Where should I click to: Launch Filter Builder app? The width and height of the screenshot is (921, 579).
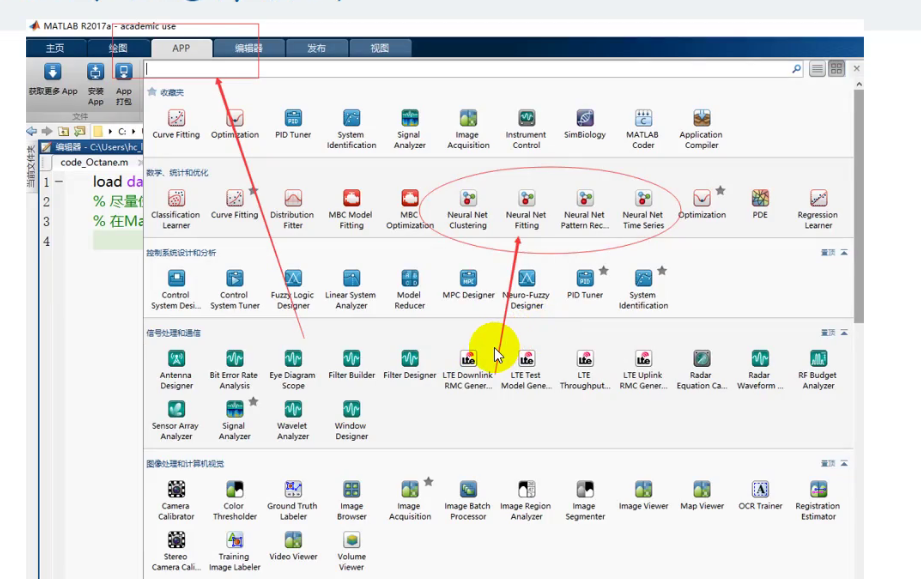[x=351, y=365]
